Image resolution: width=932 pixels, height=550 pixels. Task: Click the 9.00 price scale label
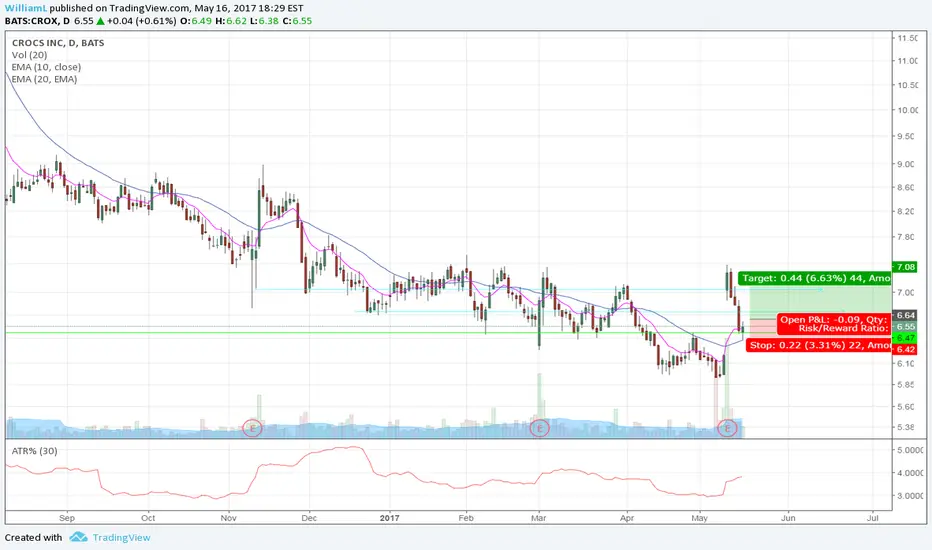906,164
